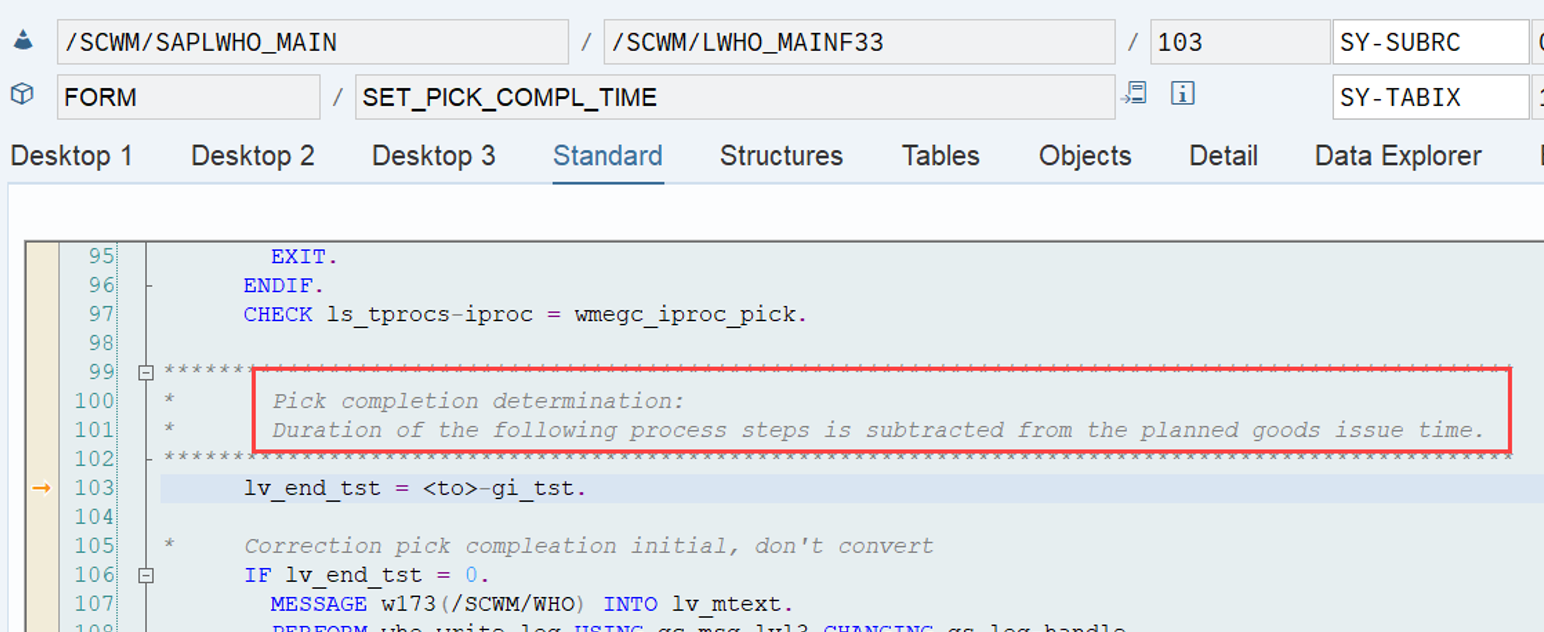Switch to the Desktop 2 tab
The width and height of the screenshot is (1544, 632).
(x=252, y=156)
